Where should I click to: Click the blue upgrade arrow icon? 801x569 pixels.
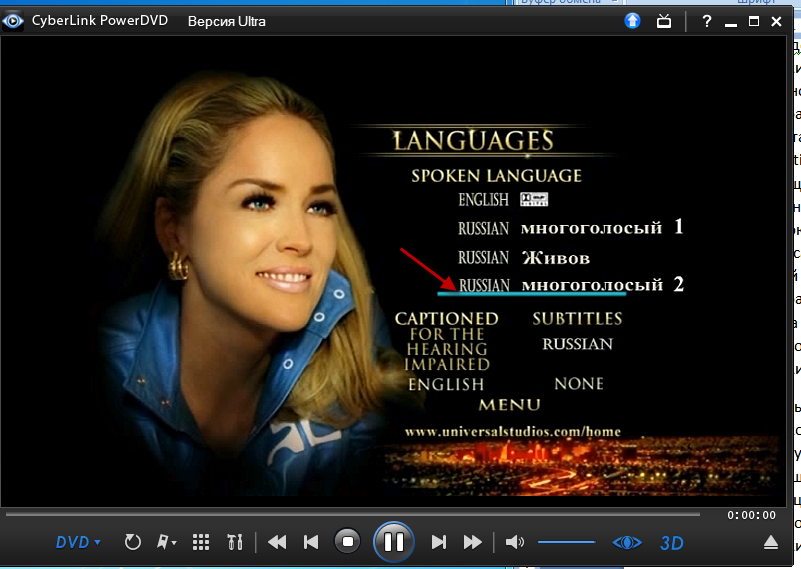tap(632, 21)
